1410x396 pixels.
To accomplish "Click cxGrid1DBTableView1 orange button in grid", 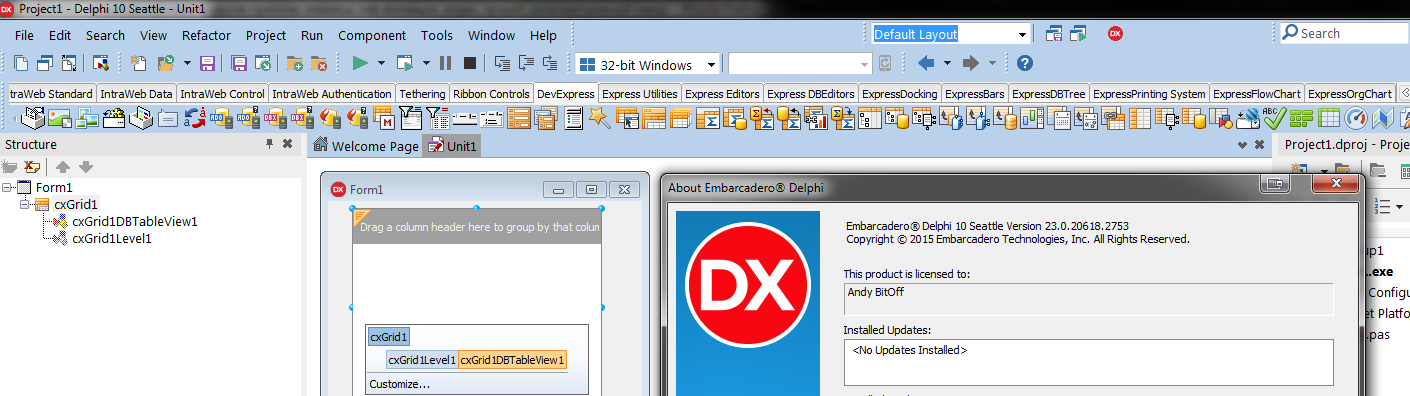I will coord(513,360).
